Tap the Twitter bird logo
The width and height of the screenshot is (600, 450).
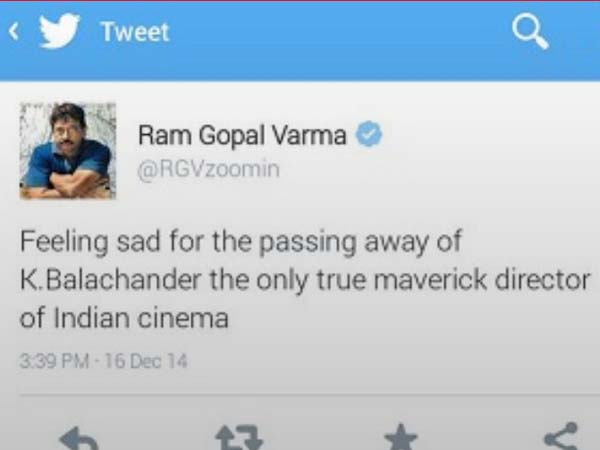tap(59, 31)
